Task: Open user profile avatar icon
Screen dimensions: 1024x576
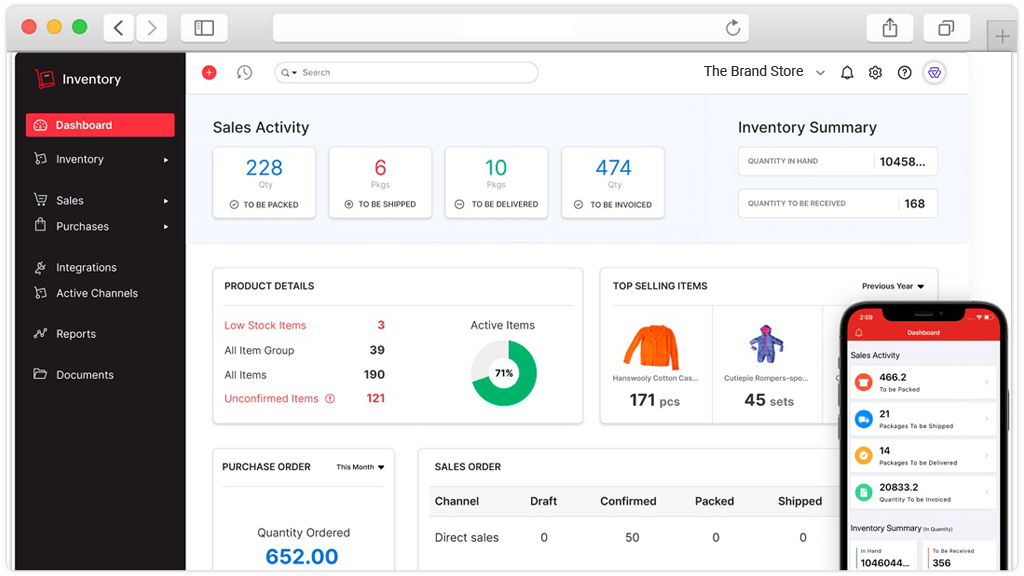Action: click(x=934, y=73)
